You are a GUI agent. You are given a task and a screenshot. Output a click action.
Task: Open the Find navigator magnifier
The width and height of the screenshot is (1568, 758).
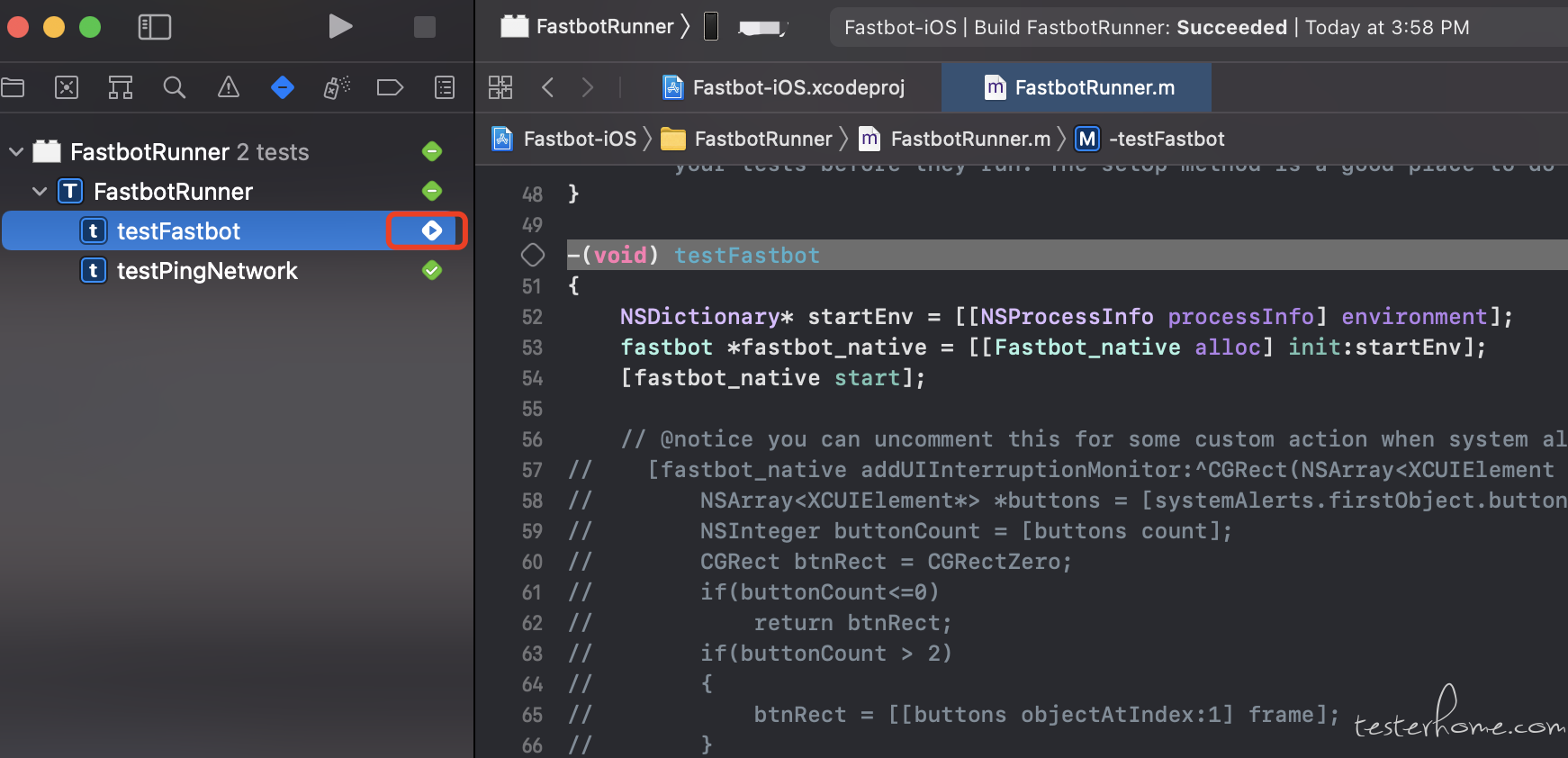[175, 87]
